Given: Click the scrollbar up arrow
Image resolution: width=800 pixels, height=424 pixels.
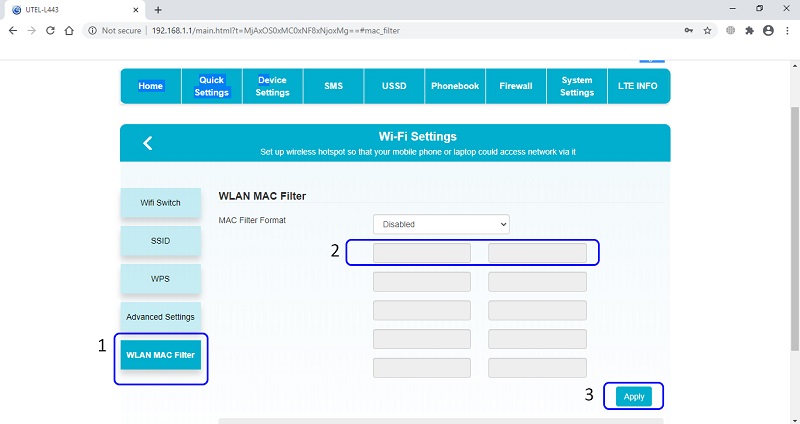Looking at the screenshot, I should point(794,66).
